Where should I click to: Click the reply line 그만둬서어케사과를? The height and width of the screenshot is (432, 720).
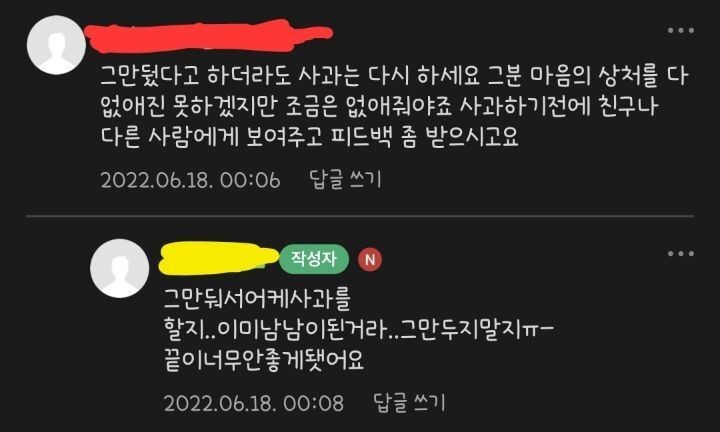coord(257,299)
